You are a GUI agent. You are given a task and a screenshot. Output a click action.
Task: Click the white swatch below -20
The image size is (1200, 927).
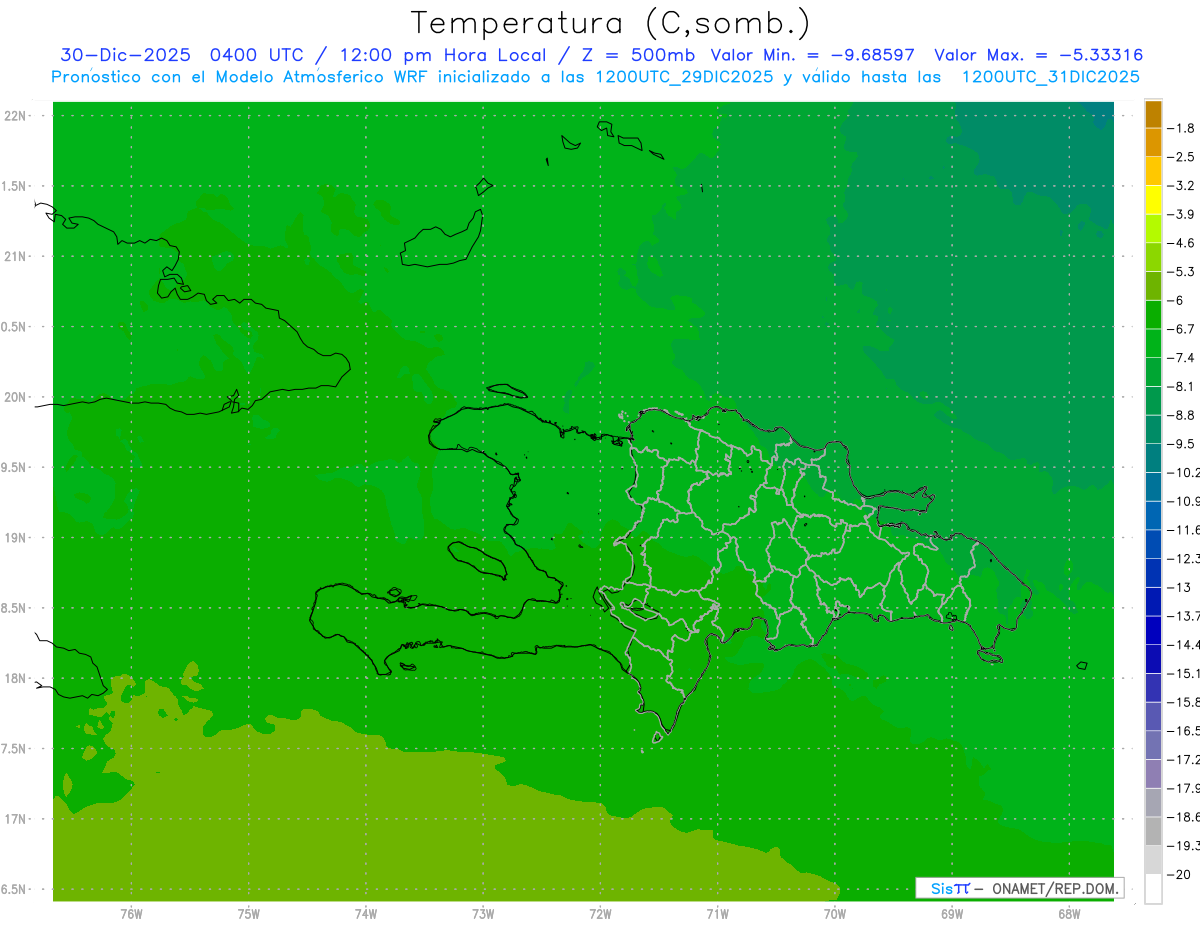(x=1153, y=889)
